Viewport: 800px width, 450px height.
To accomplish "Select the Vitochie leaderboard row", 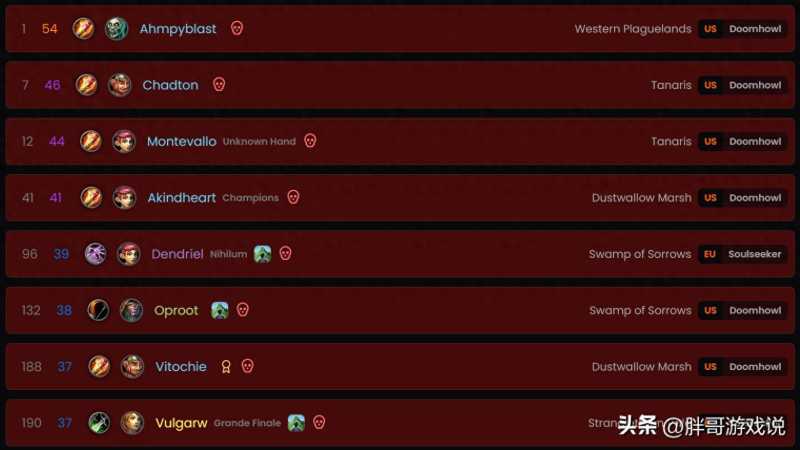I will tap(400, 366).
